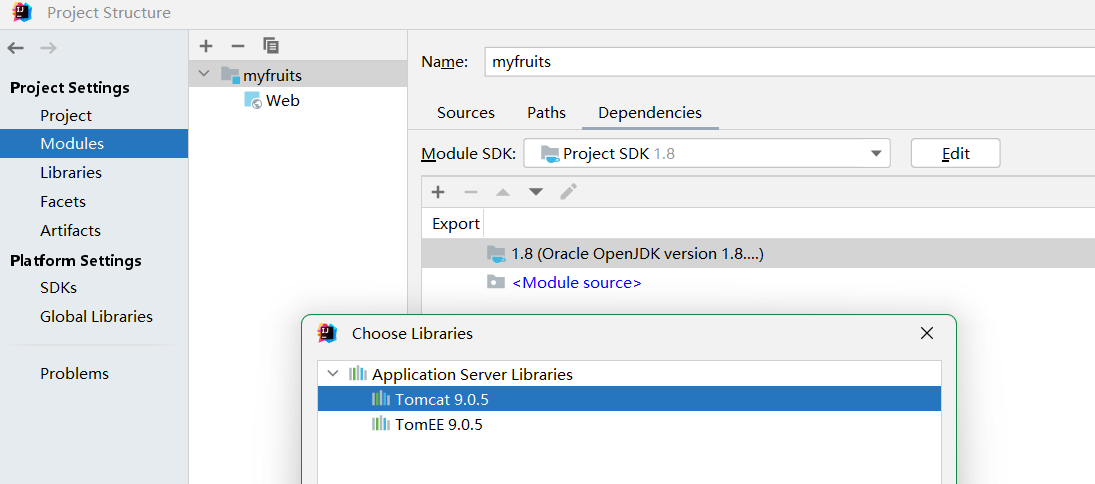Select the Dependencies tab
1095x484 pixels.
[x=650, y=112]
